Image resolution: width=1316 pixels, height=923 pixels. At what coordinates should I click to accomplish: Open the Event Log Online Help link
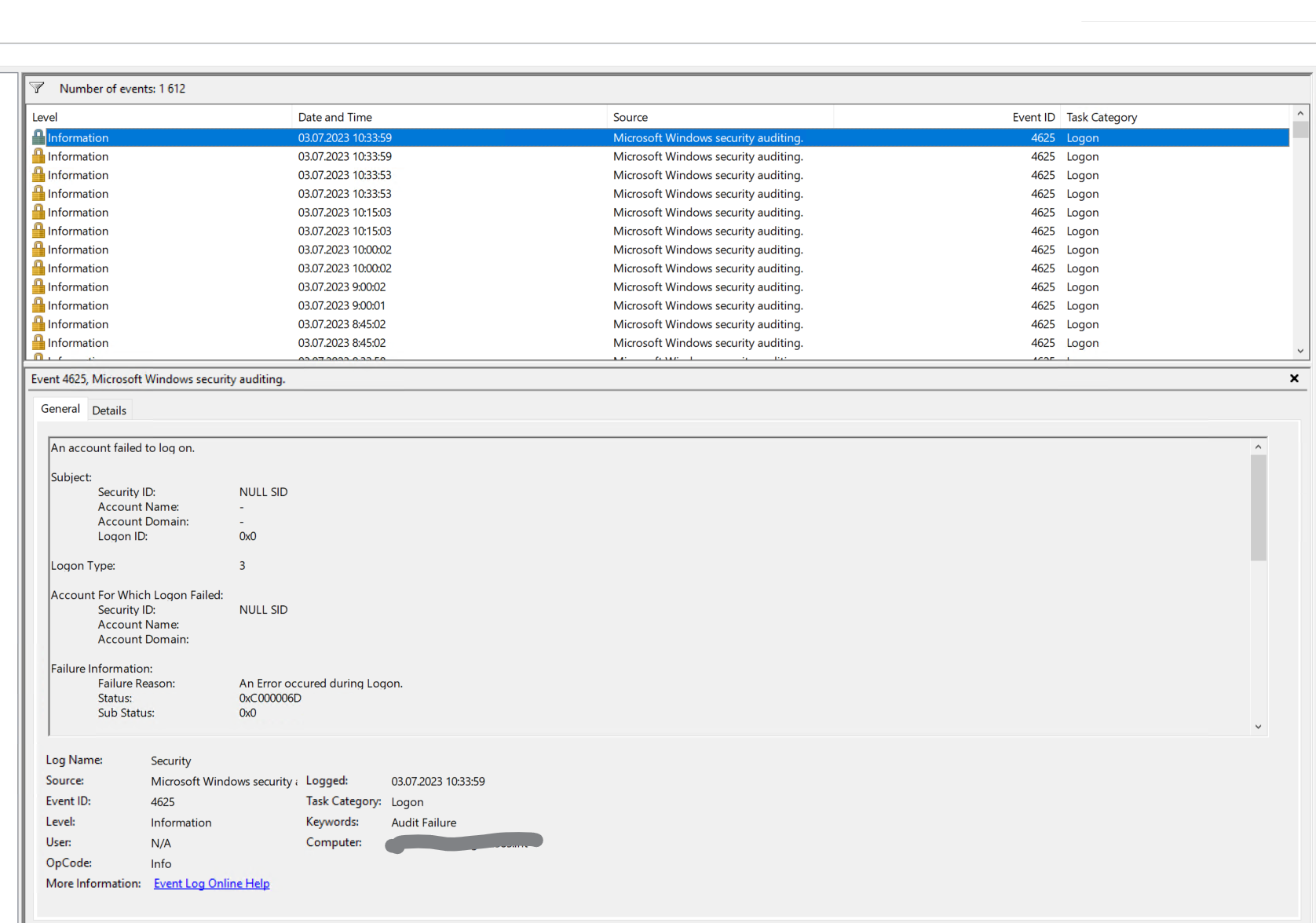tap(211, 883)
